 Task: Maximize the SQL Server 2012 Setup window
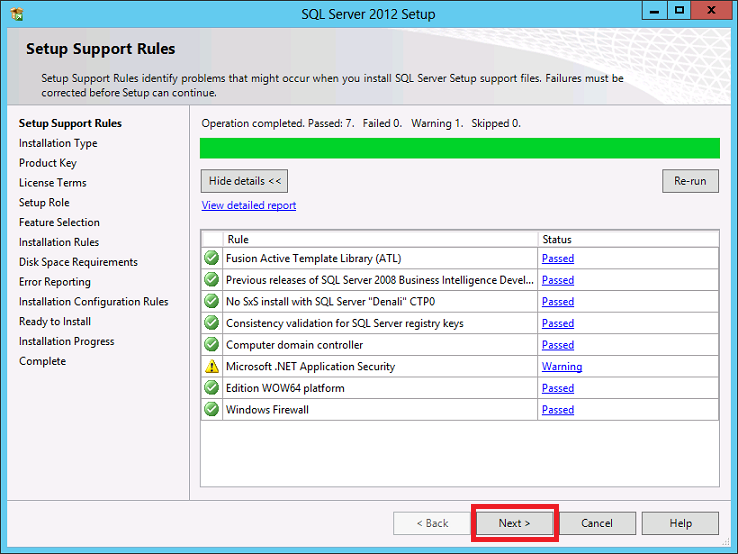coord(679,11)
